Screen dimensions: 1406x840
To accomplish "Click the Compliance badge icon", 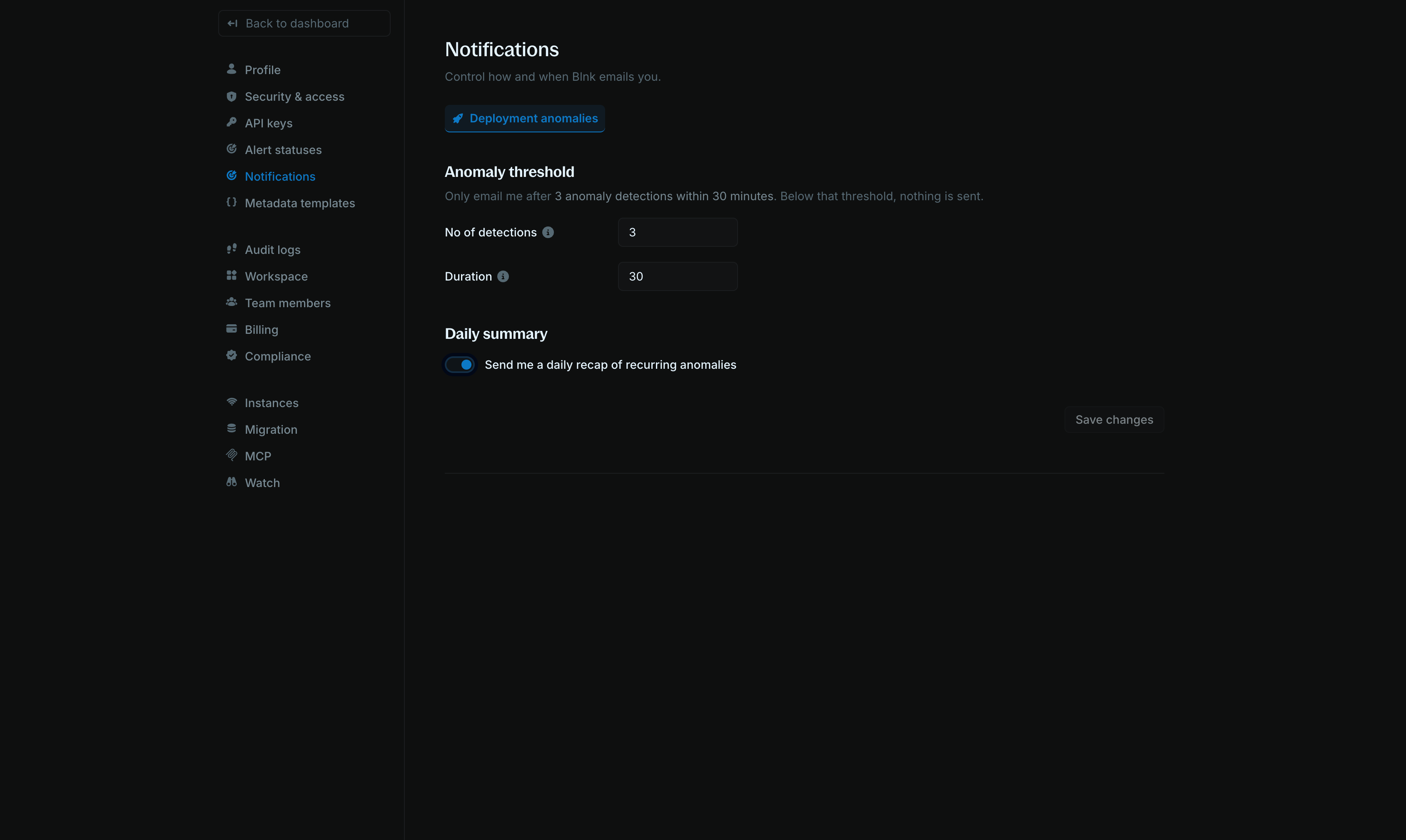I will pos(231,355).
